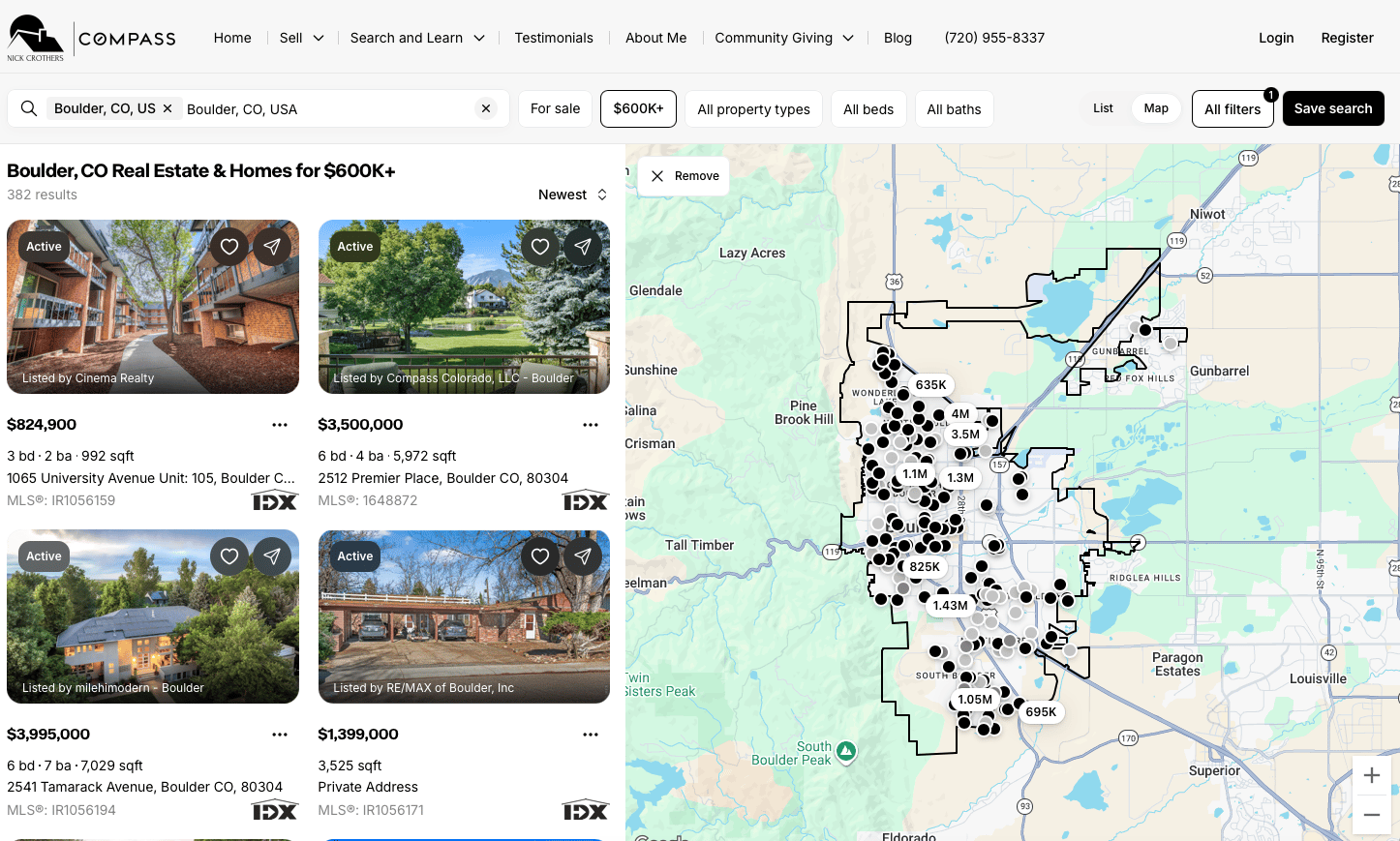Click heart icon on Tamarack Avenue listing
The height and width of the screenshot is (841, 1400).
click(229, 556)
